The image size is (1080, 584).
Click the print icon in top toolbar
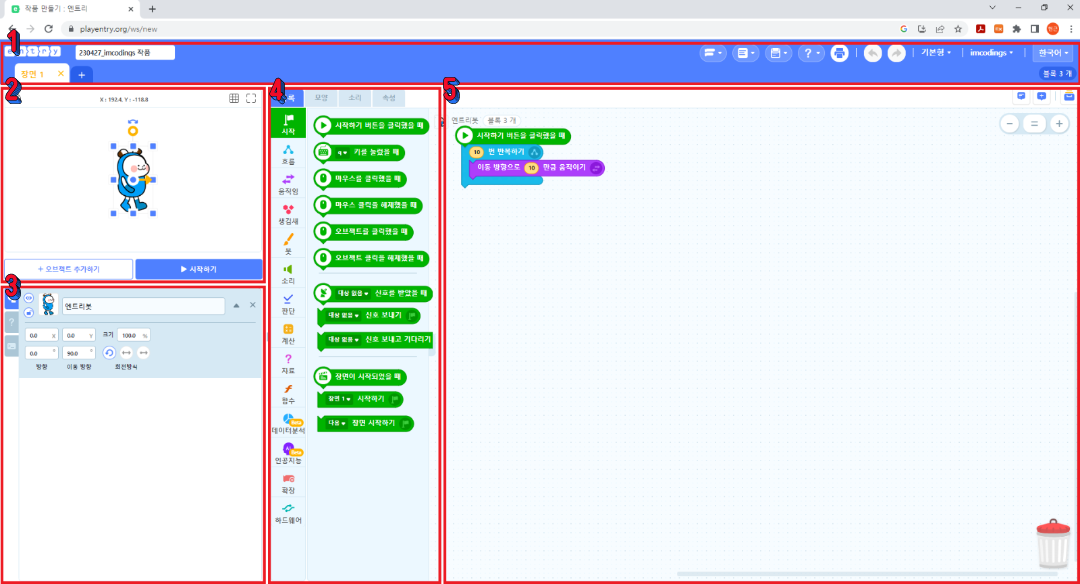tap(839, 53)
